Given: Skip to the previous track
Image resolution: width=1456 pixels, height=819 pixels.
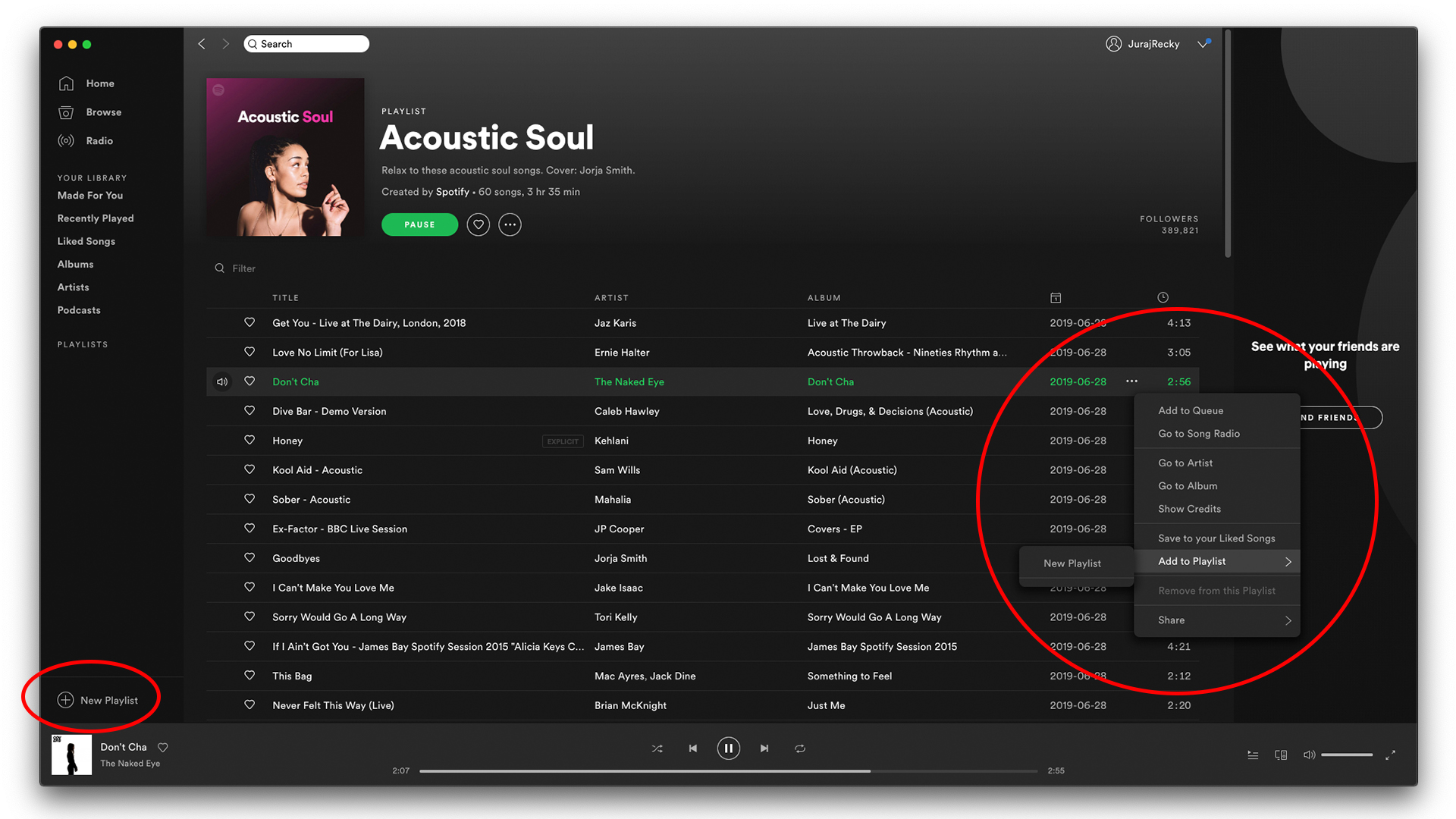Looking at the screenshot, I should (692, 748).
